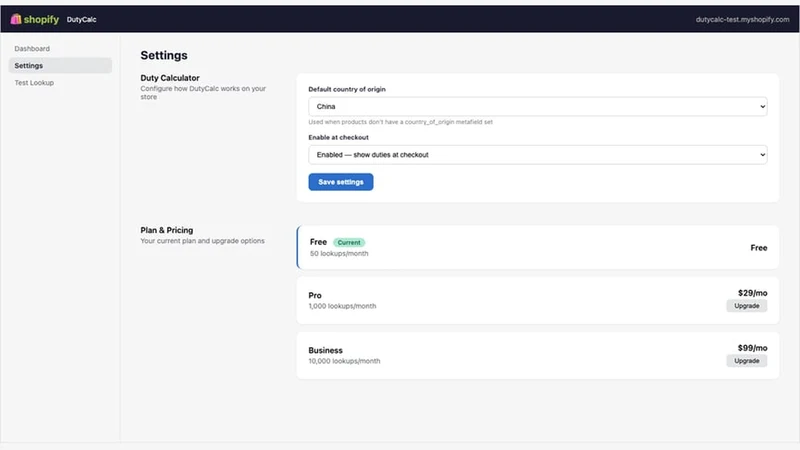Screen dimensions: 800x450
Task: Go to Test Lookup in sidebar
Action: (34, 83)
